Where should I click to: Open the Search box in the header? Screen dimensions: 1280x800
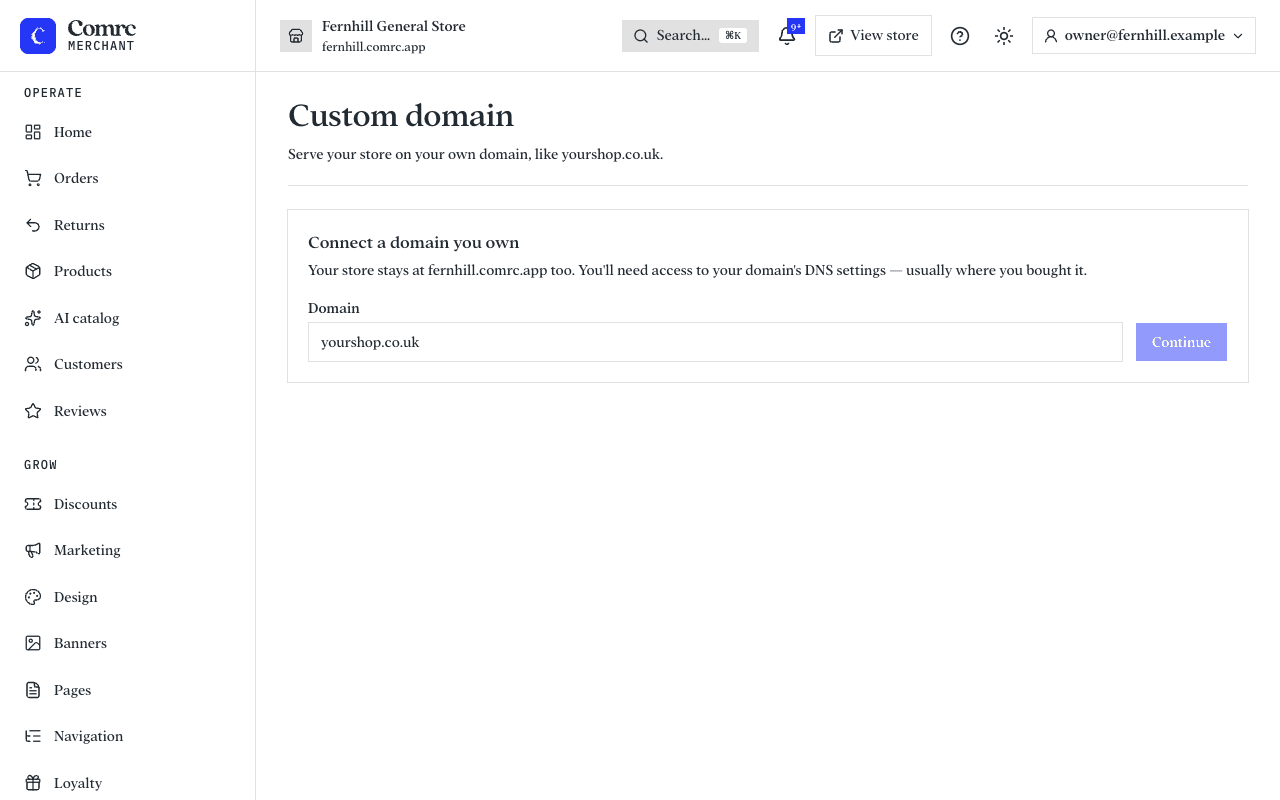click(x=690, y=36)
